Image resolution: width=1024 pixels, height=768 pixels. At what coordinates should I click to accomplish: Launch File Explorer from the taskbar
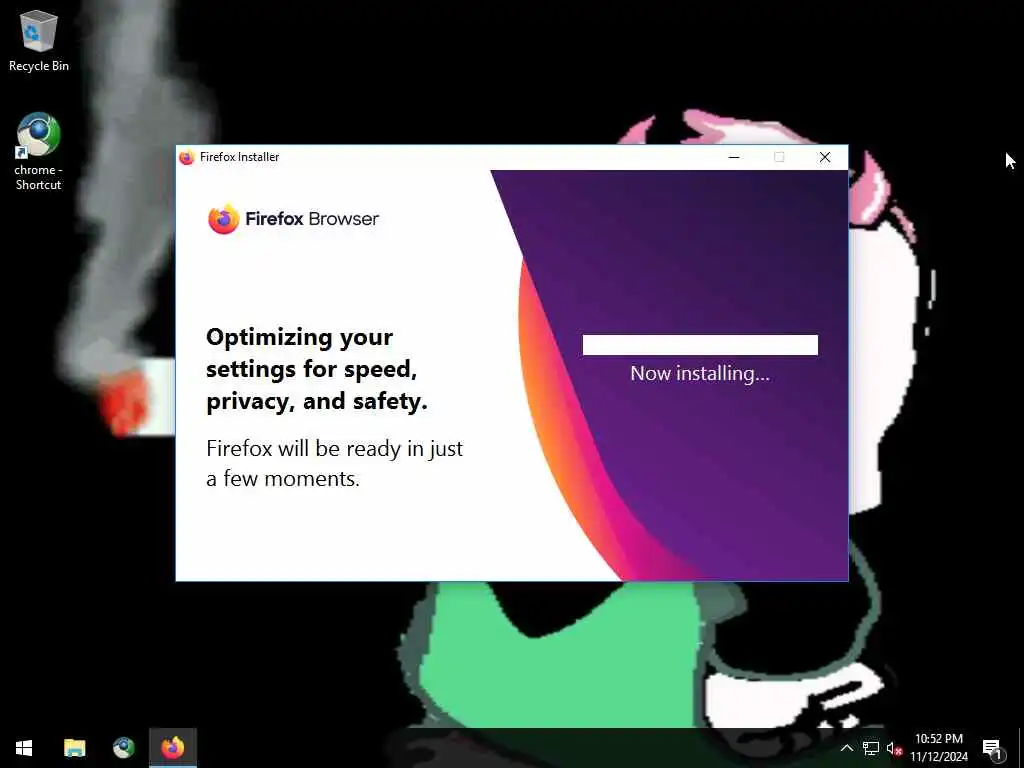click(74, 748)
